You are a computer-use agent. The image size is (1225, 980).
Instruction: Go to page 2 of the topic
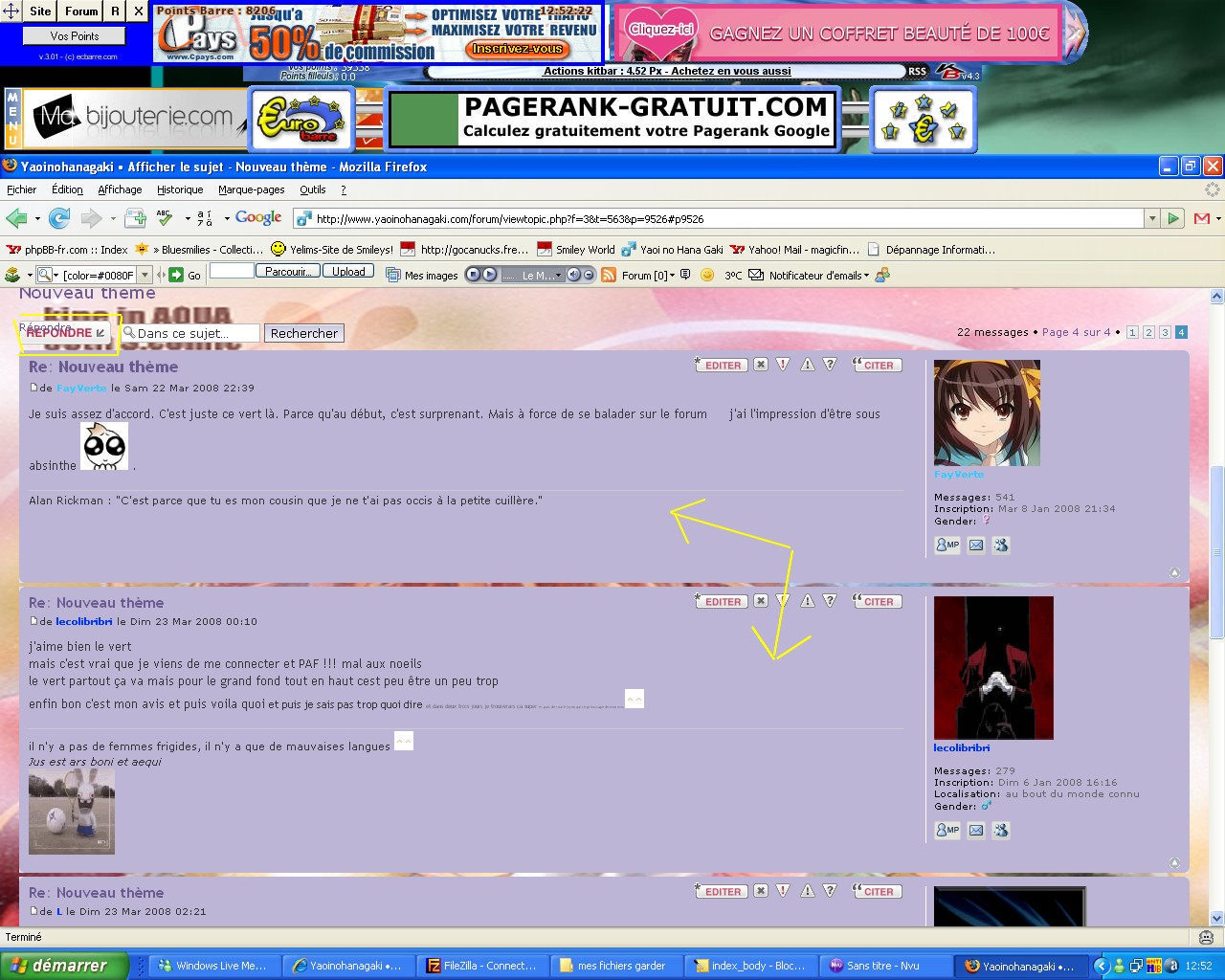point(1148,332)
